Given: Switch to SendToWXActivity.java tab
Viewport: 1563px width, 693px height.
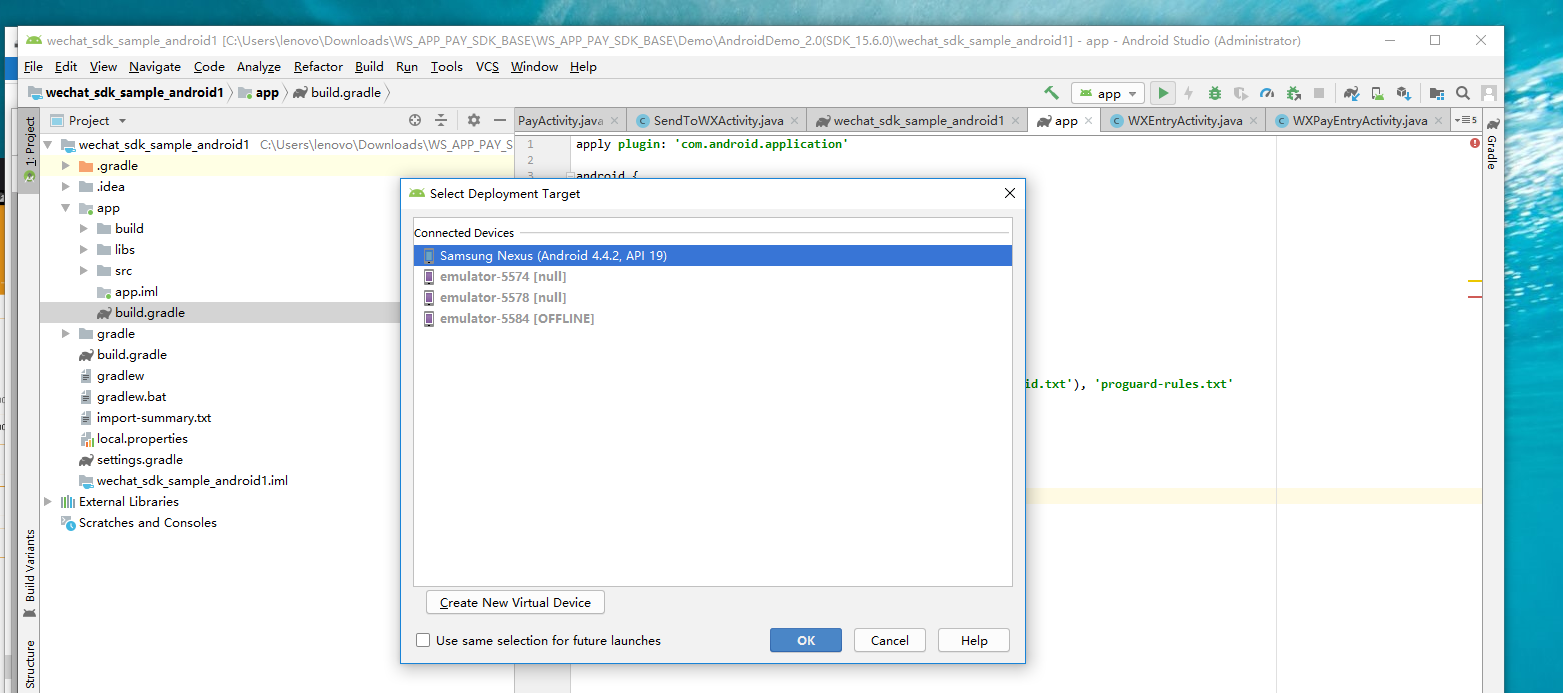Looking at the screenshot, I should pyautogui.click(x=718, y=120).
